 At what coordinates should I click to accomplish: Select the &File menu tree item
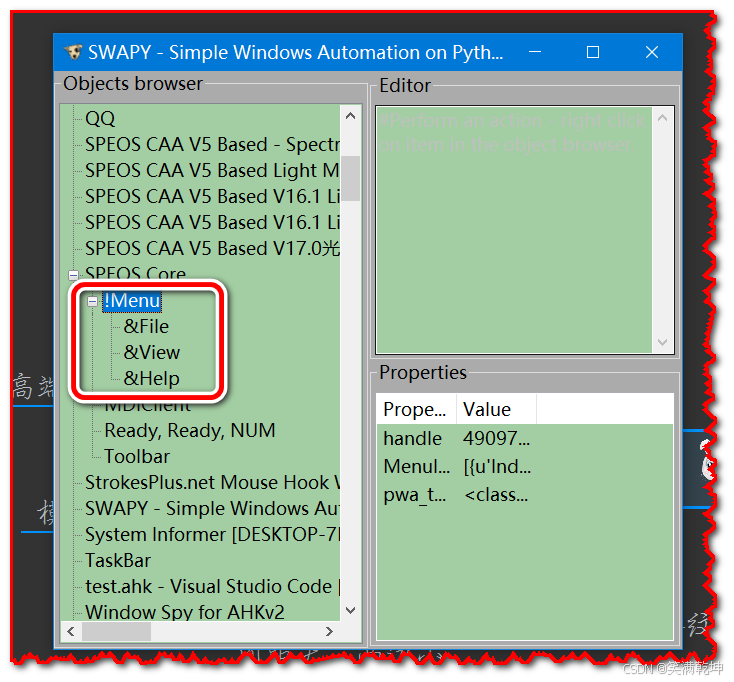pyautogui.click(x=146, y=326)
